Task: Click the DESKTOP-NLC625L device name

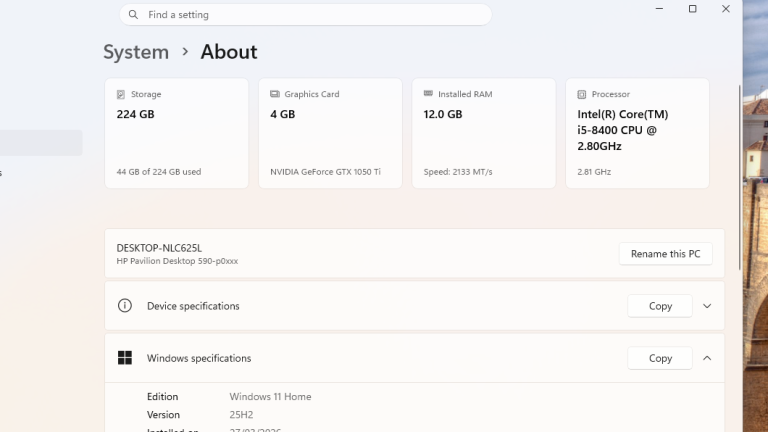Action: pos(159,247)
